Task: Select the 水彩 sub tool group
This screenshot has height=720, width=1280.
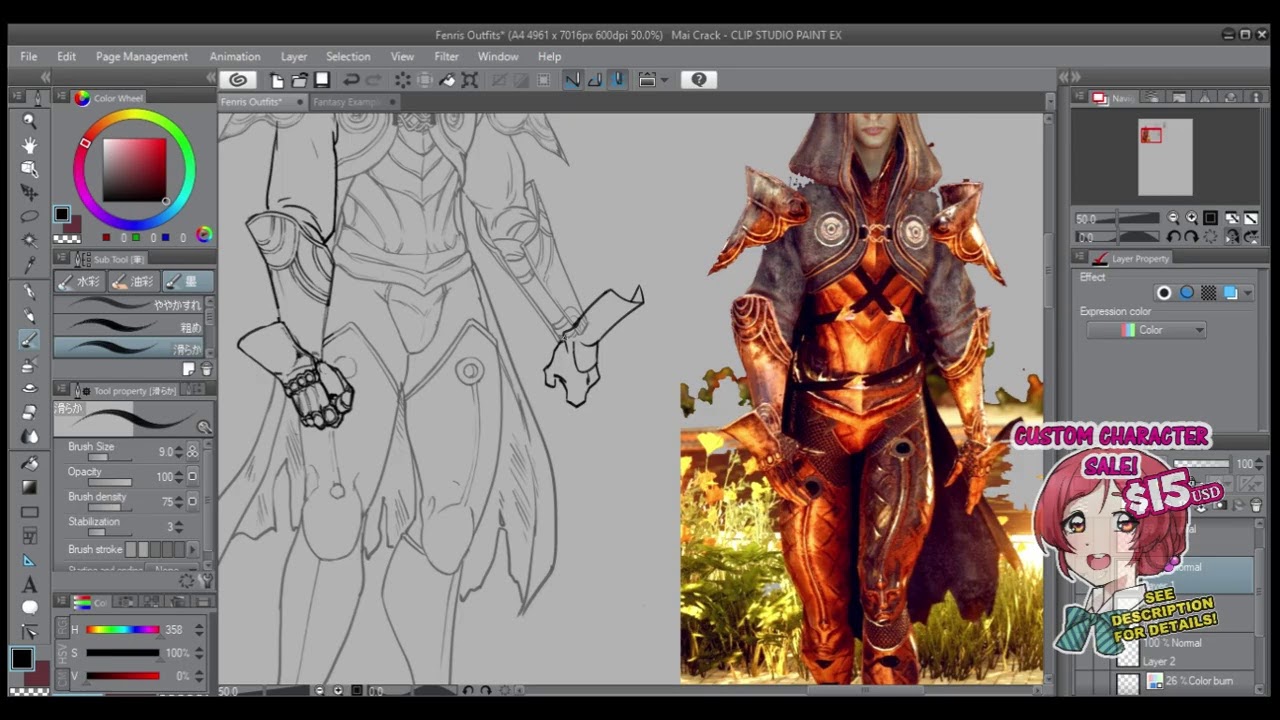Action: (x=81, y=282)
